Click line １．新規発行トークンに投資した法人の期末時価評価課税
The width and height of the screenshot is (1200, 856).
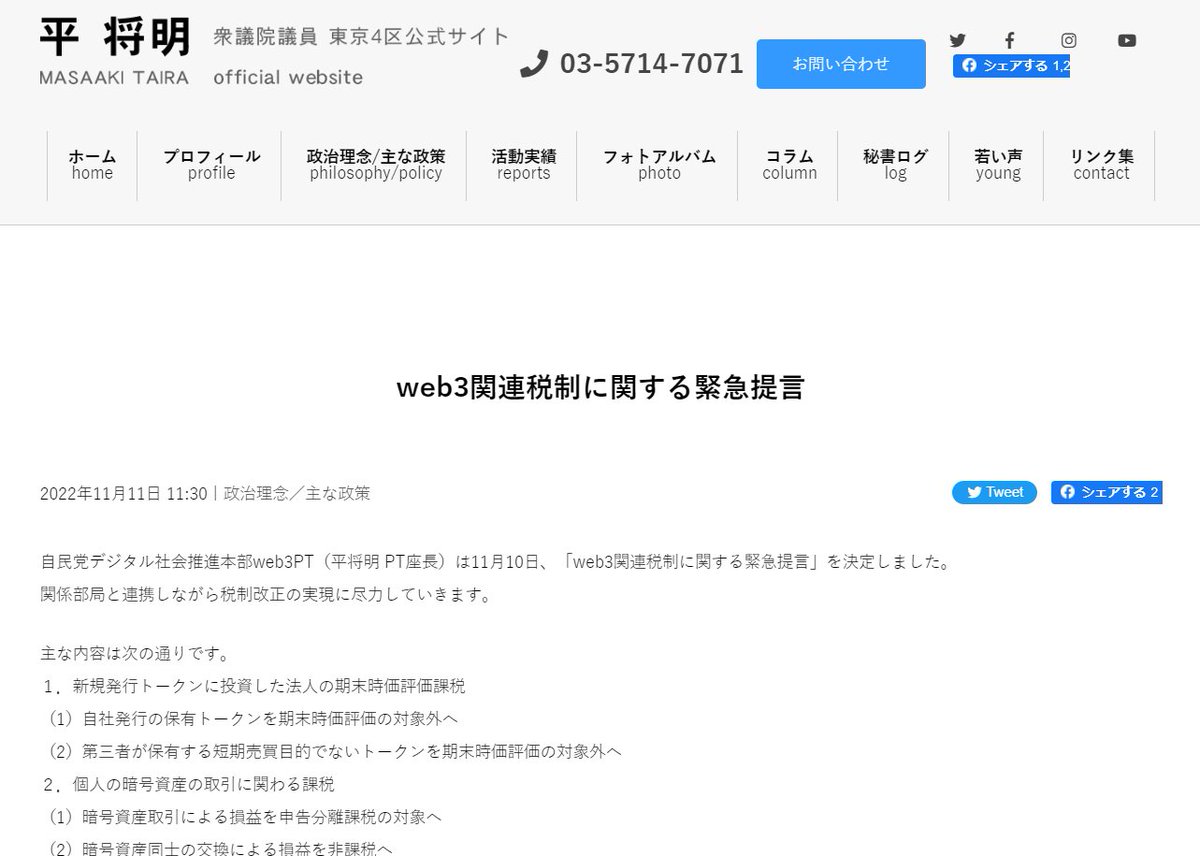(x=253, y=686)
